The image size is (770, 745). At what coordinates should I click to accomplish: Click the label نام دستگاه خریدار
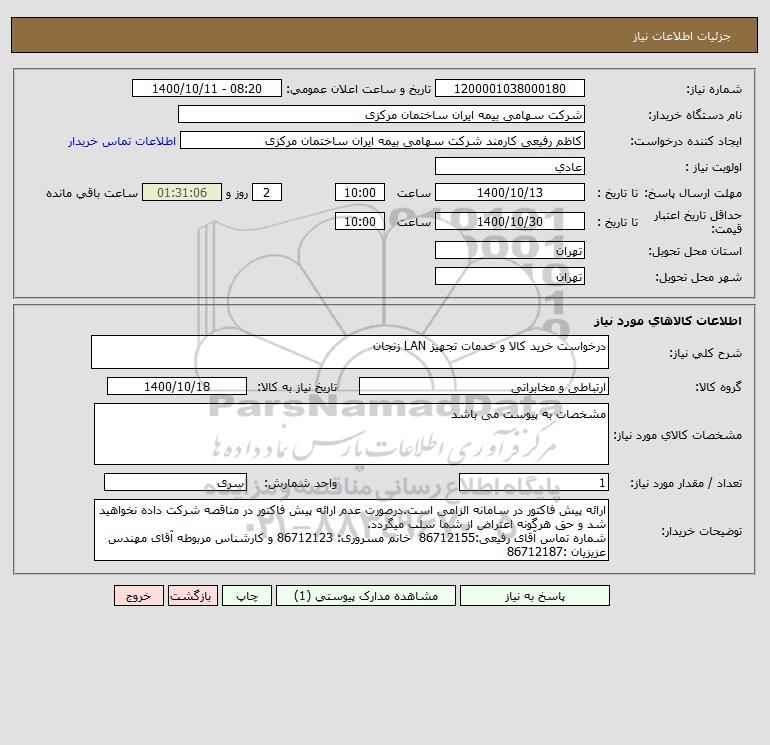695,115
